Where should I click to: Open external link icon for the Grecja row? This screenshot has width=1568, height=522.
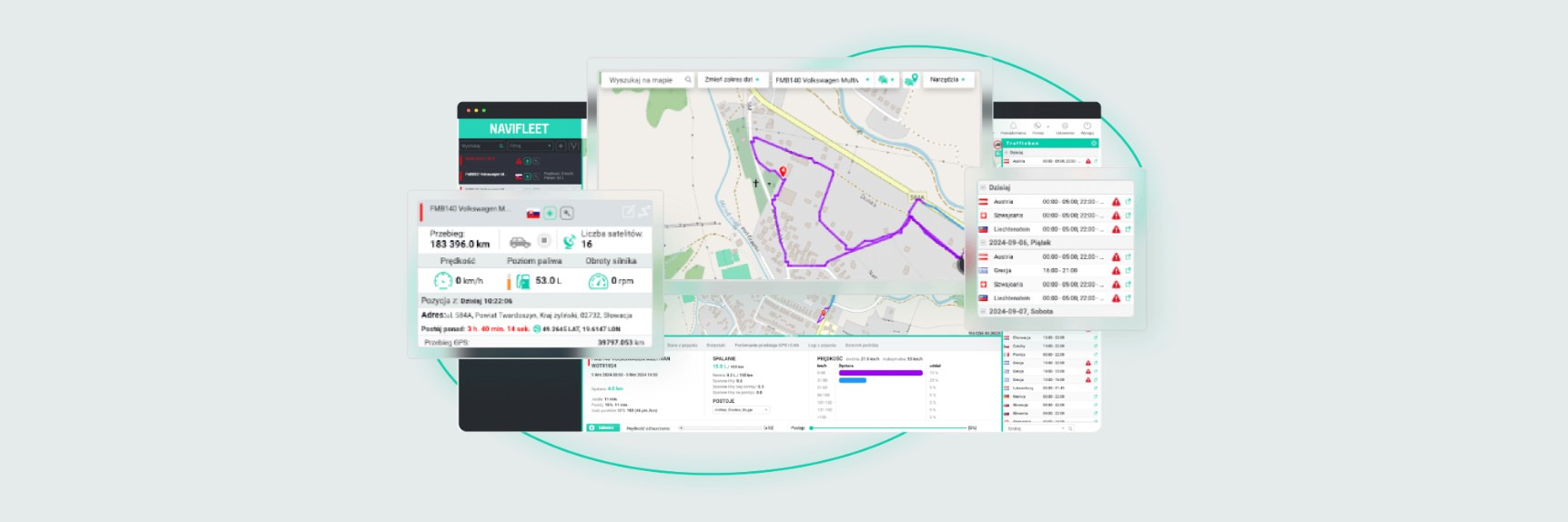point(1128,270)
